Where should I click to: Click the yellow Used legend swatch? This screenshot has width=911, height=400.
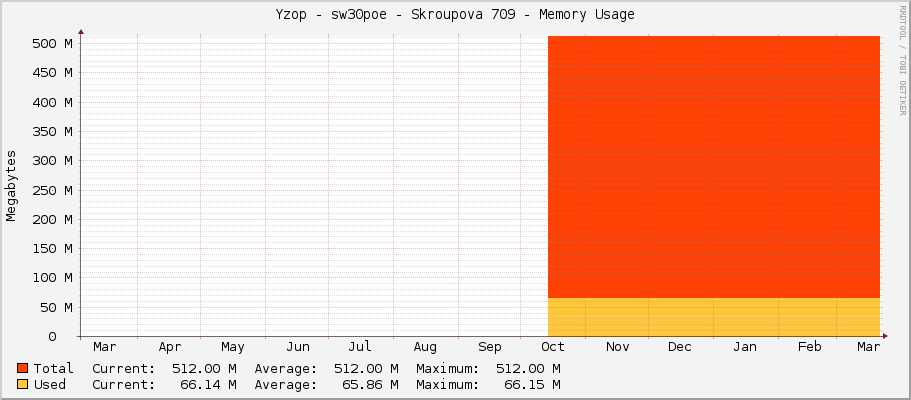(x=23, y=384)
